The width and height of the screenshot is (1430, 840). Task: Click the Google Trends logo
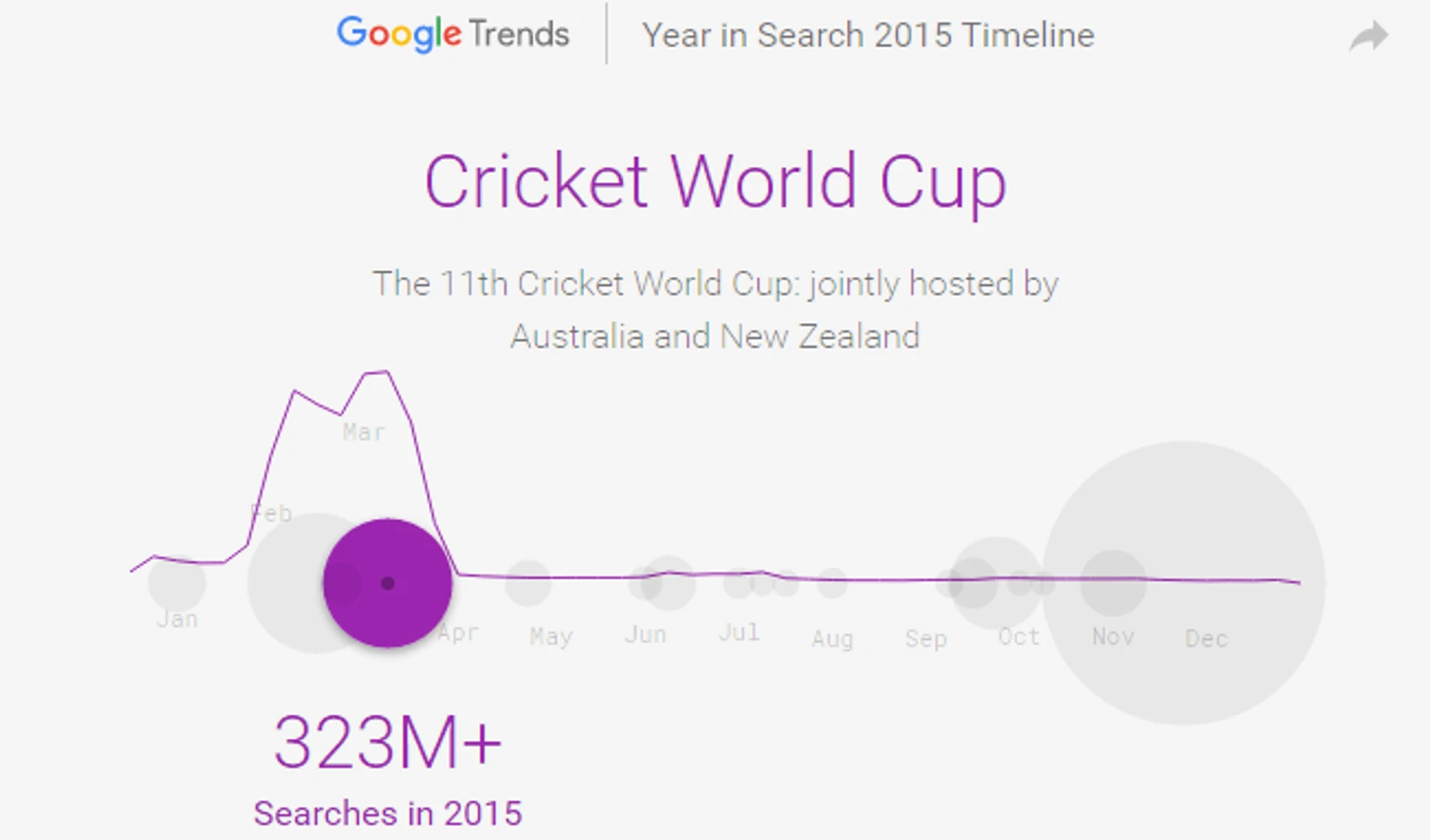pyautogui.click(x=453, y=34)
